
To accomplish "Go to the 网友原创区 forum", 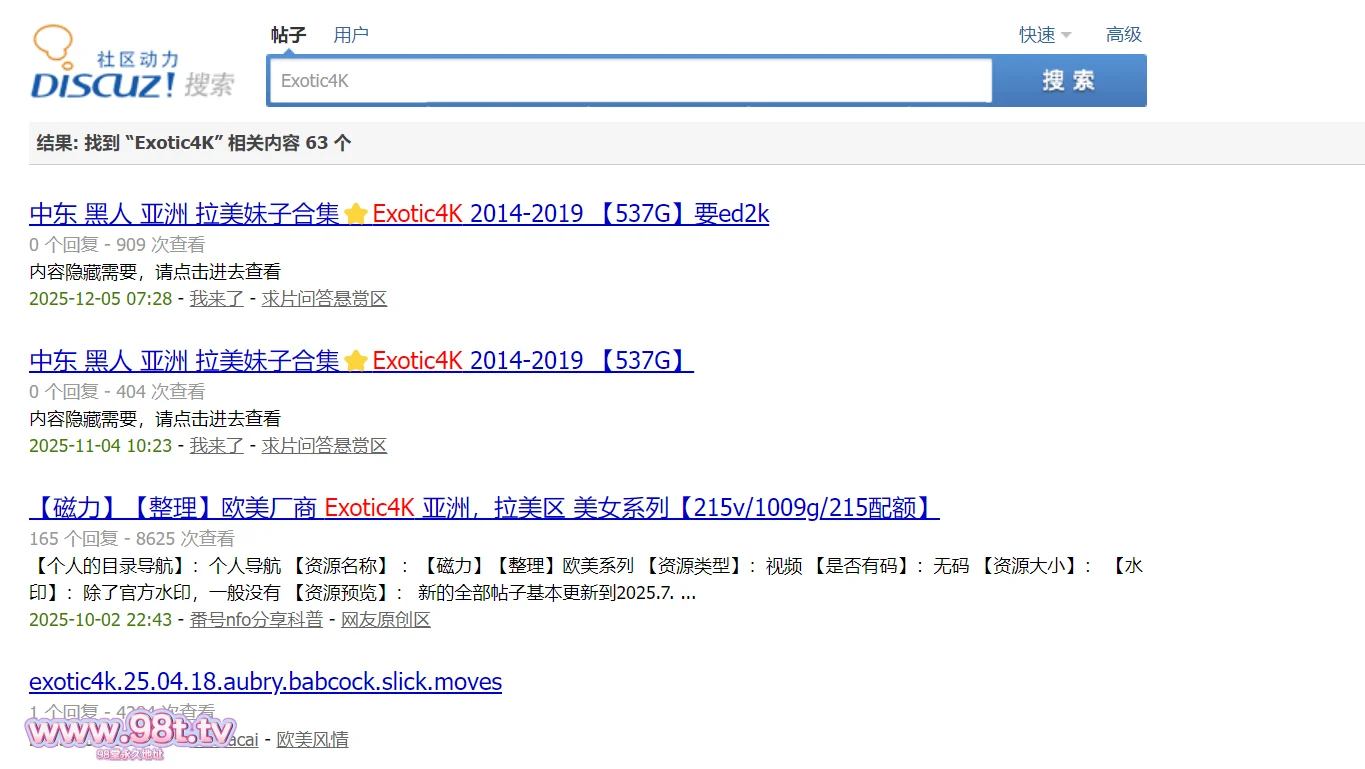I will 385,620.
